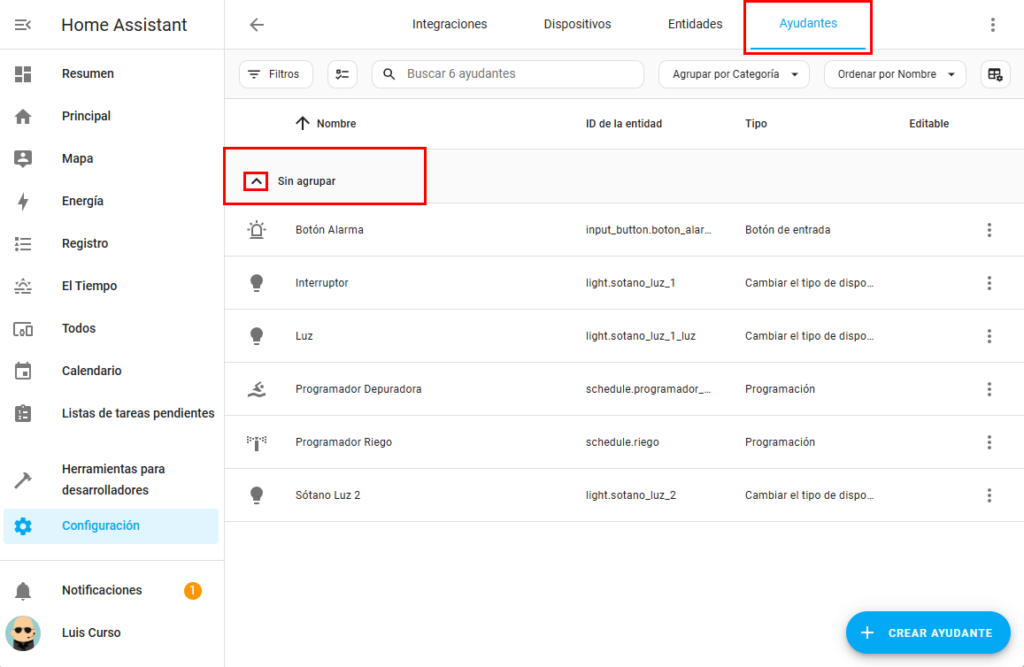Click the Crear Ayudante button
Viewport: 1024px width, 667px height.
point(927,632)
